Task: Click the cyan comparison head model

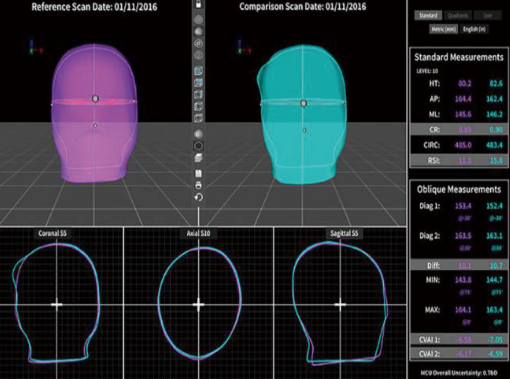Action: click(x=302, y=115)
